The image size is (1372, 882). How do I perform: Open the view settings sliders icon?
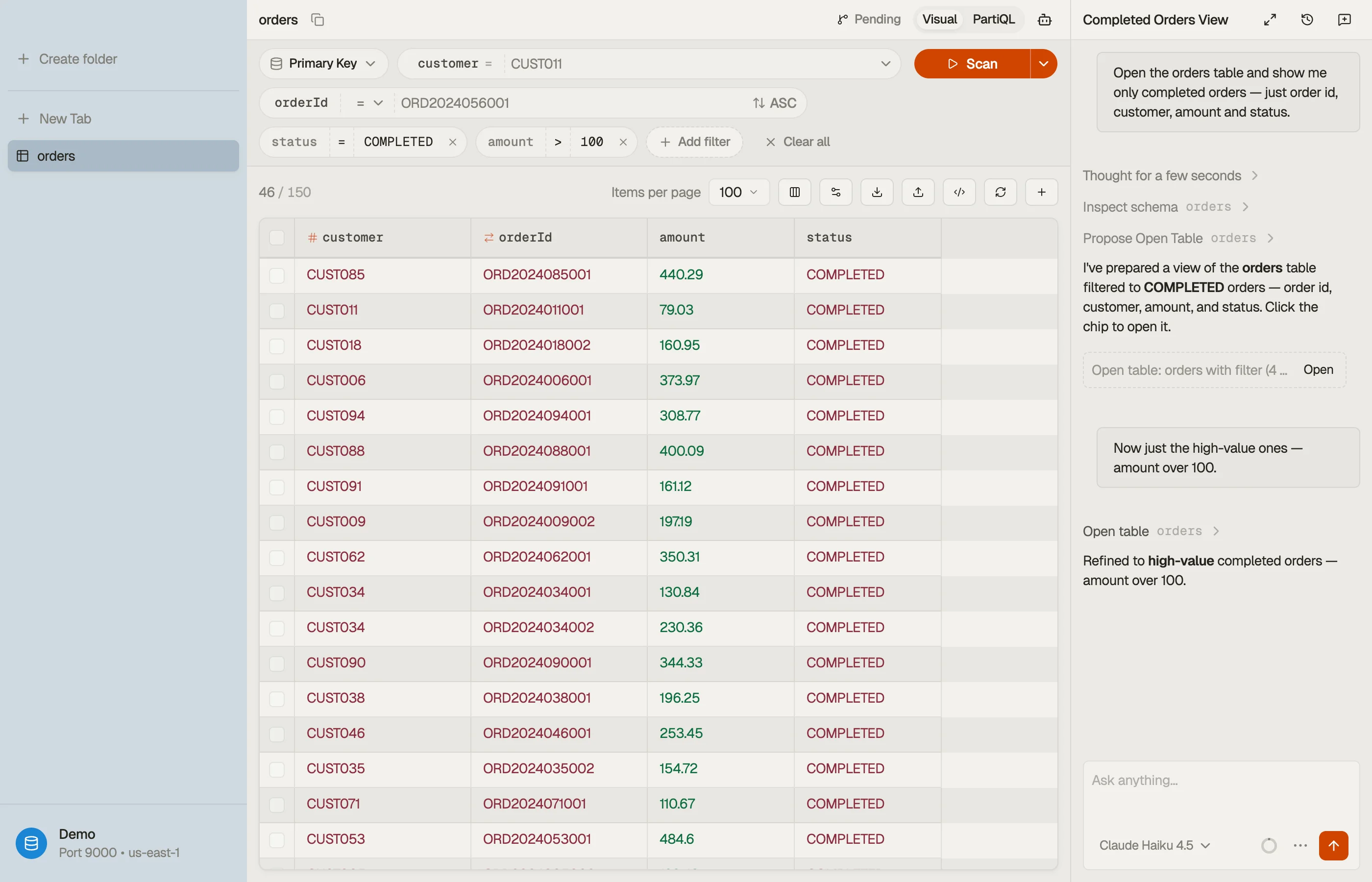tap(835, 192)
